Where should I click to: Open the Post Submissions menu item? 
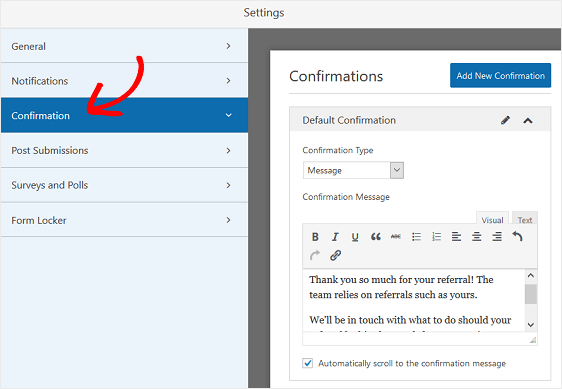pos(124,150)
